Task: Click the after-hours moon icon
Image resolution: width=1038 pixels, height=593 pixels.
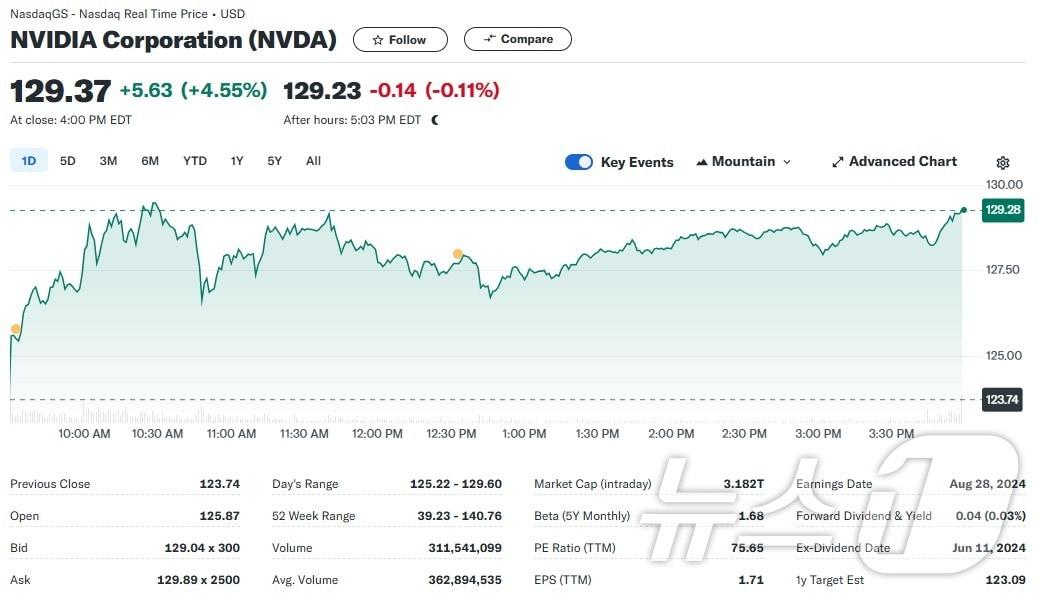Action: pyautogui.click(x=435, y=120)
